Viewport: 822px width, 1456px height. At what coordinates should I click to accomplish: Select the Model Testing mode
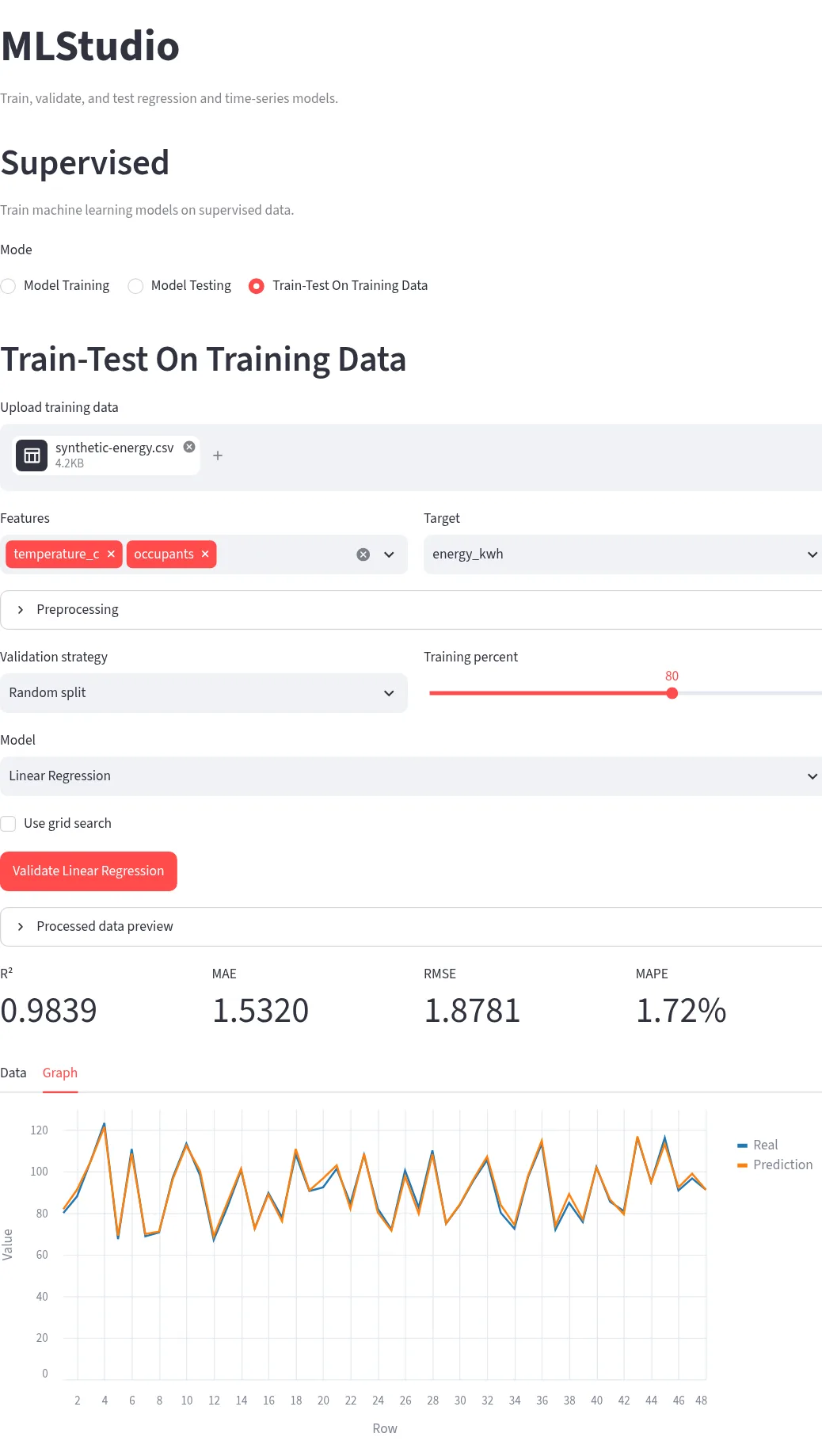180,286
